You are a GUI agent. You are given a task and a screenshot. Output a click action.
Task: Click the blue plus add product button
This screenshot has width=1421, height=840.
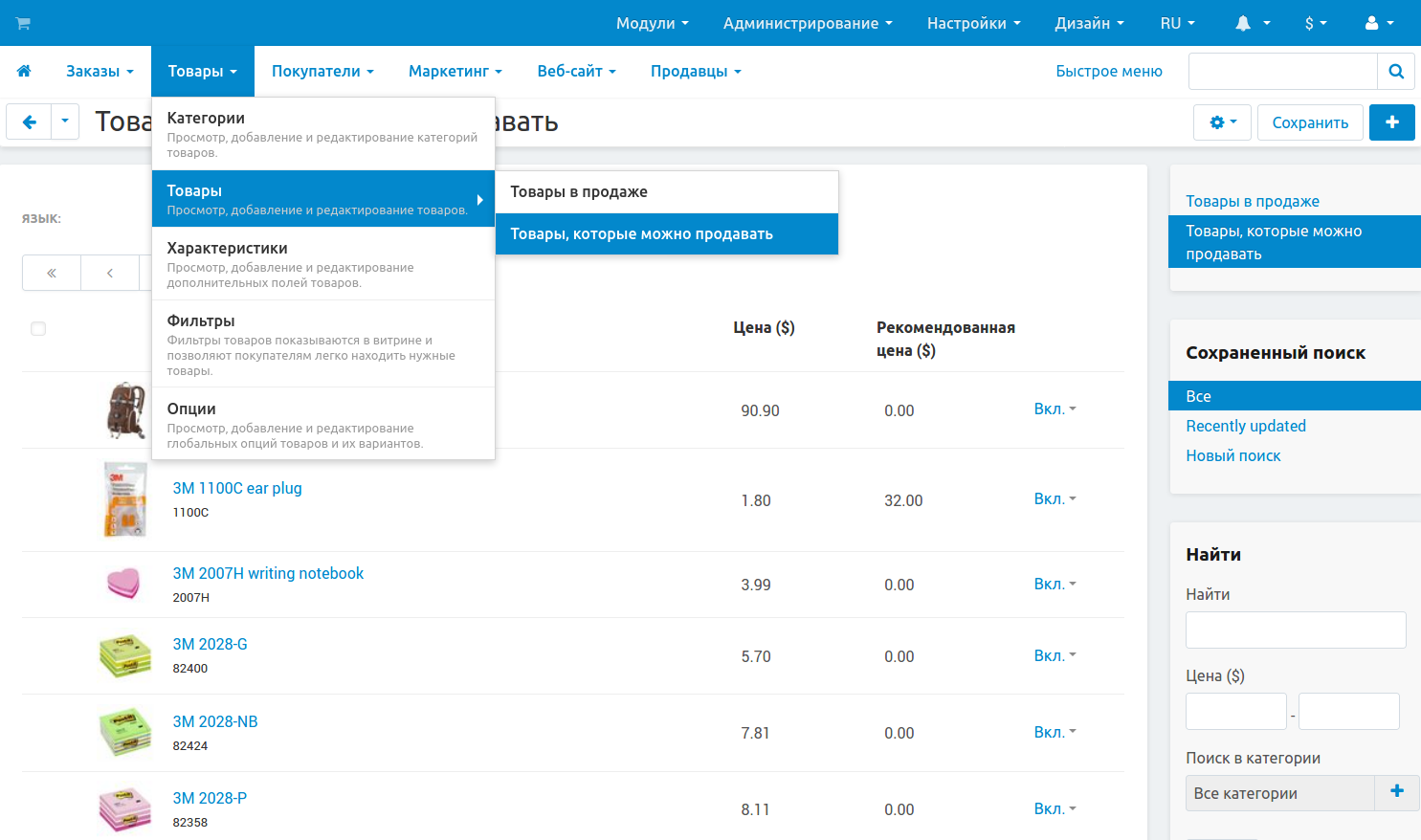pos(1391,122)
